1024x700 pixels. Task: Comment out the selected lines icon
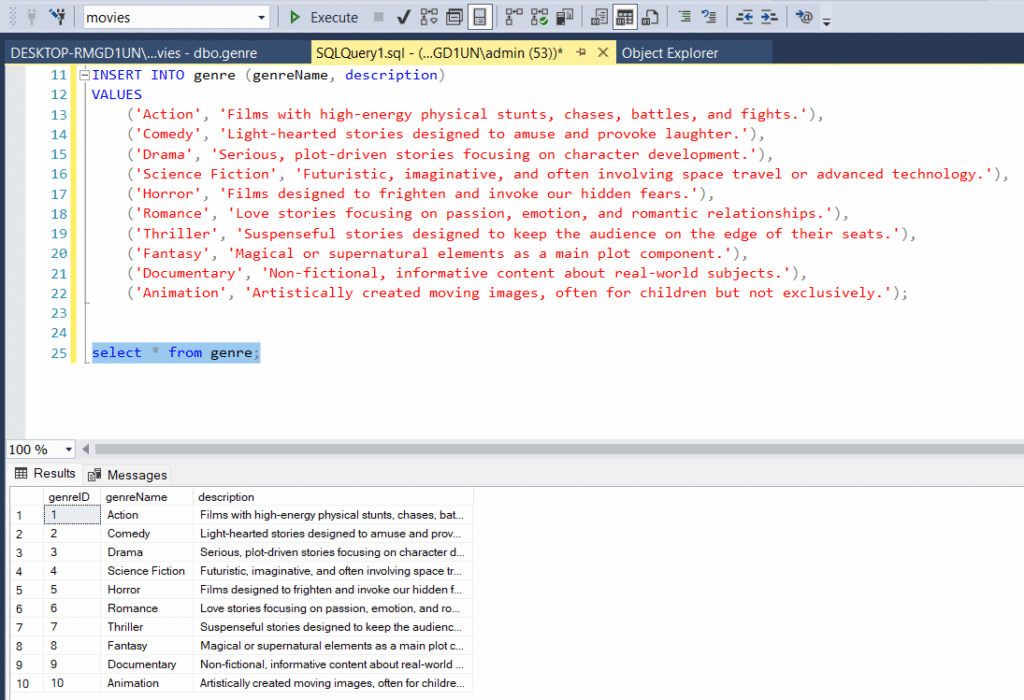(684, 17)
